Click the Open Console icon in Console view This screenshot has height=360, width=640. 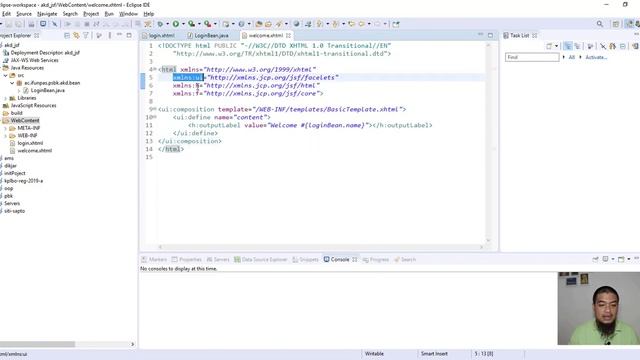coord(621,259)
